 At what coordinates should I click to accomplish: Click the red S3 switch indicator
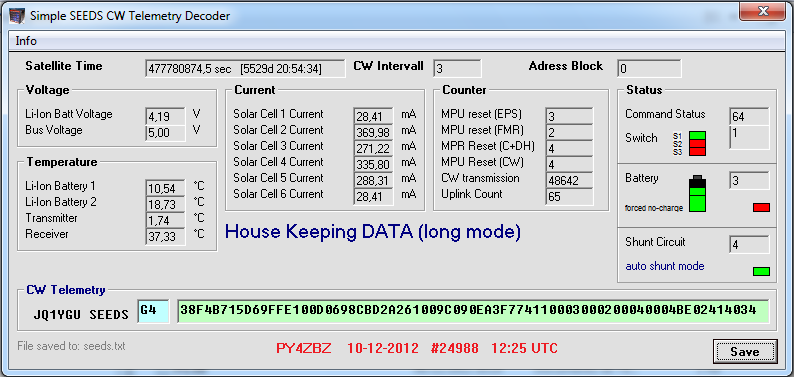(x=697, y=151)
